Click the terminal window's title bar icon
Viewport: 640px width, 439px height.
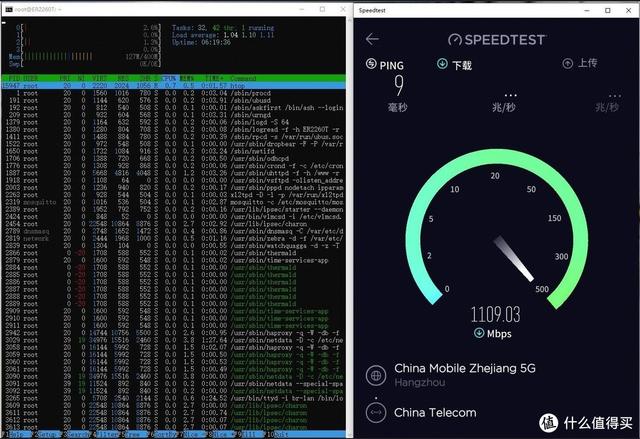click(x=9, y=9)
